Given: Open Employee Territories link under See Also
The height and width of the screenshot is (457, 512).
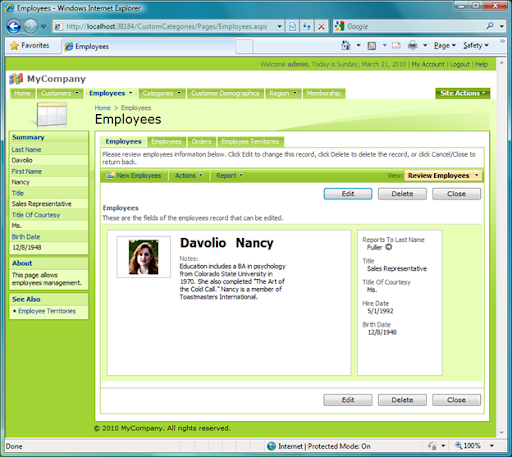Looking at the screenshot, I should pos(47,311).
